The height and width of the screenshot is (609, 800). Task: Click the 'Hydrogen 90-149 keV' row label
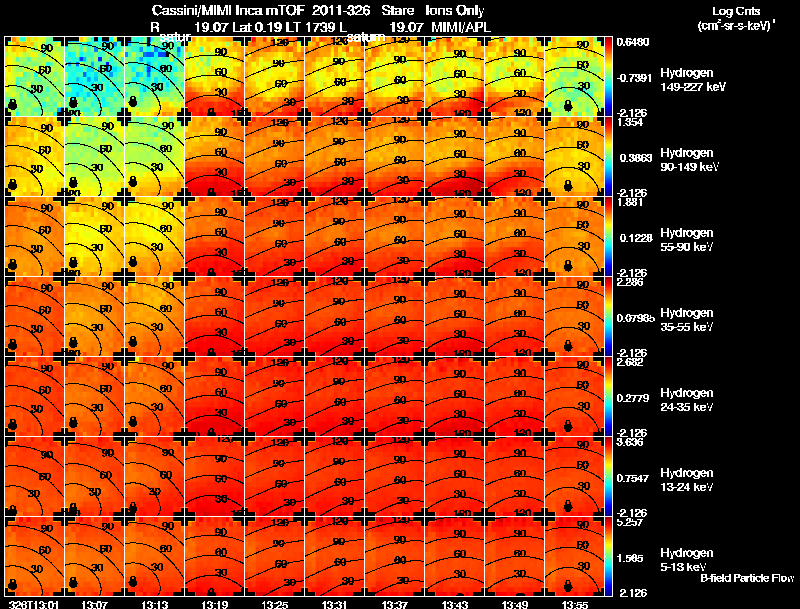coord(689,160)
